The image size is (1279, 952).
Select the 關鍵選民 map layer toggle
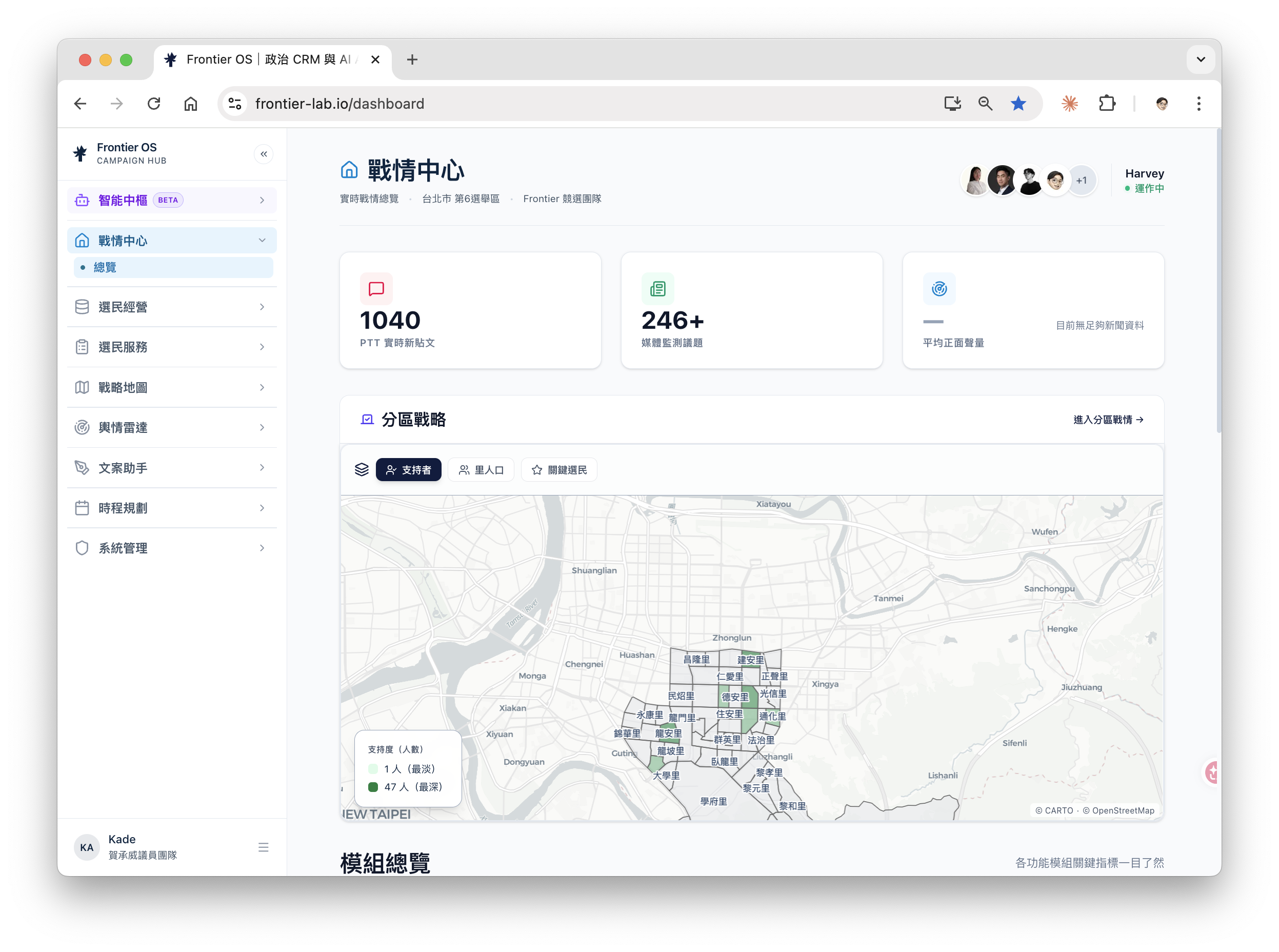point(559,470)
